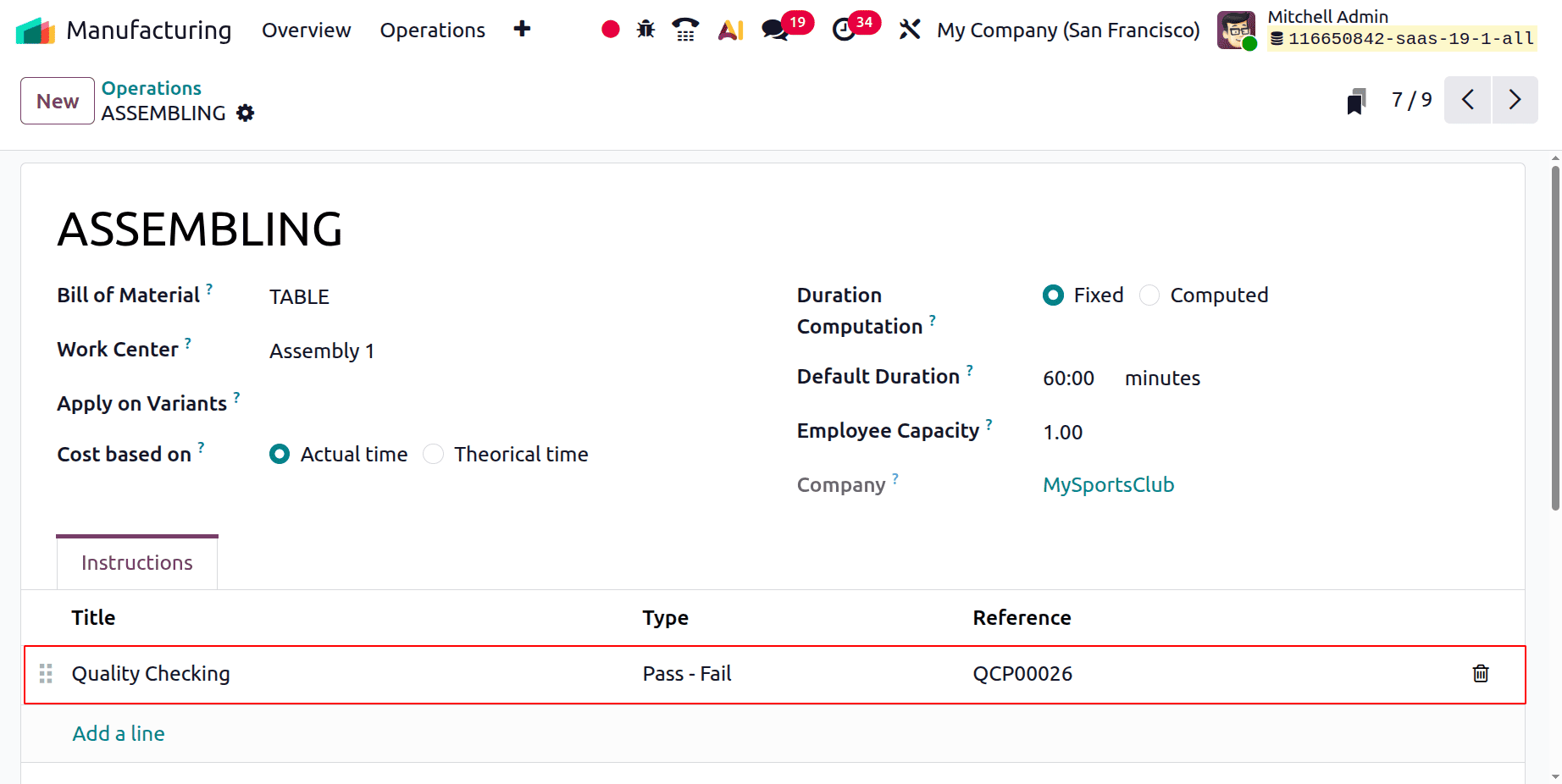Click the Apply on Variants help question mark
This screenshot has width=1562, height=784.
(236, 396)
